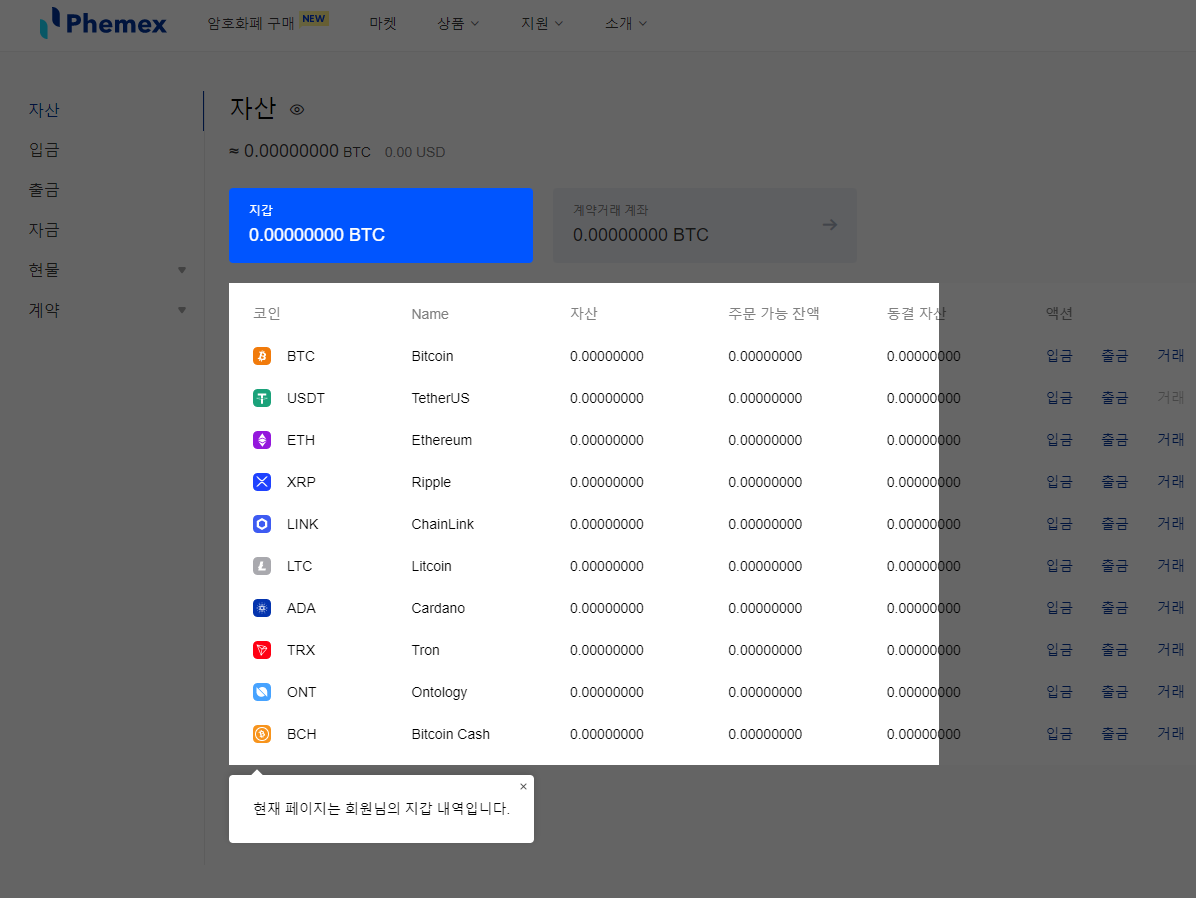
Task: Expand the 현물 sidebar section
Action: coord(182,270)
